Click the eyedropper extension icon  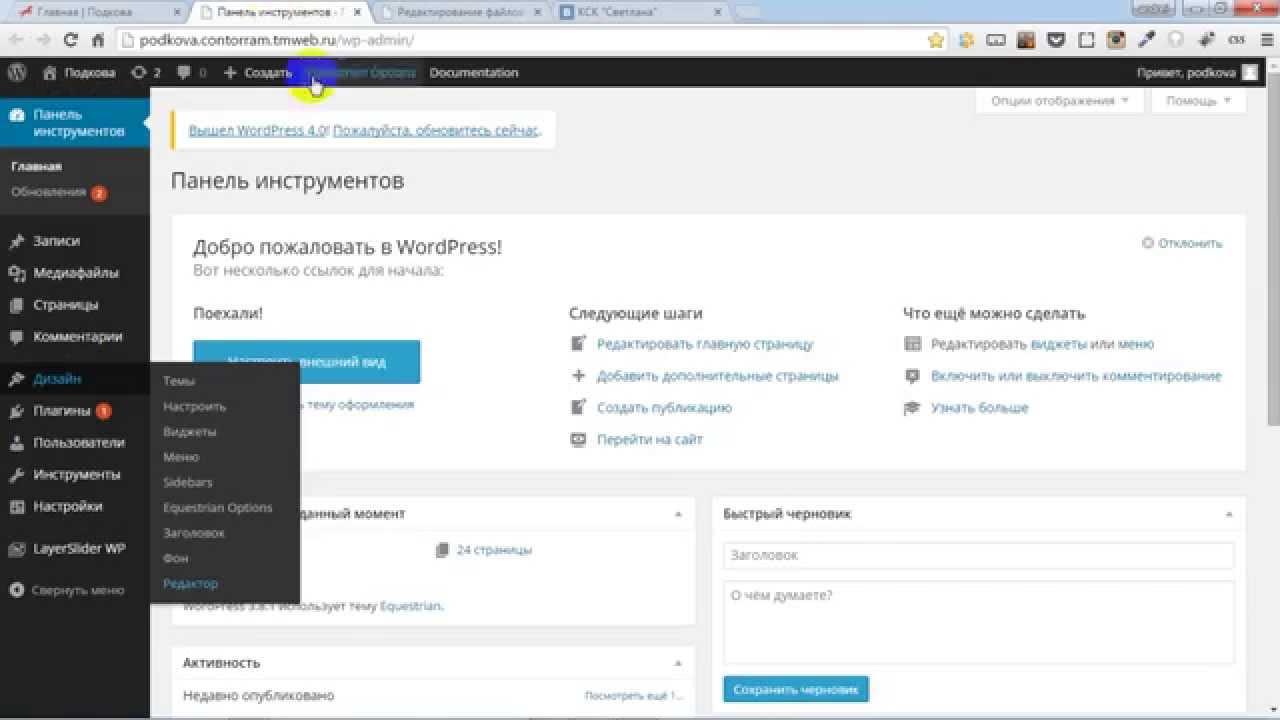point(1147,40)
